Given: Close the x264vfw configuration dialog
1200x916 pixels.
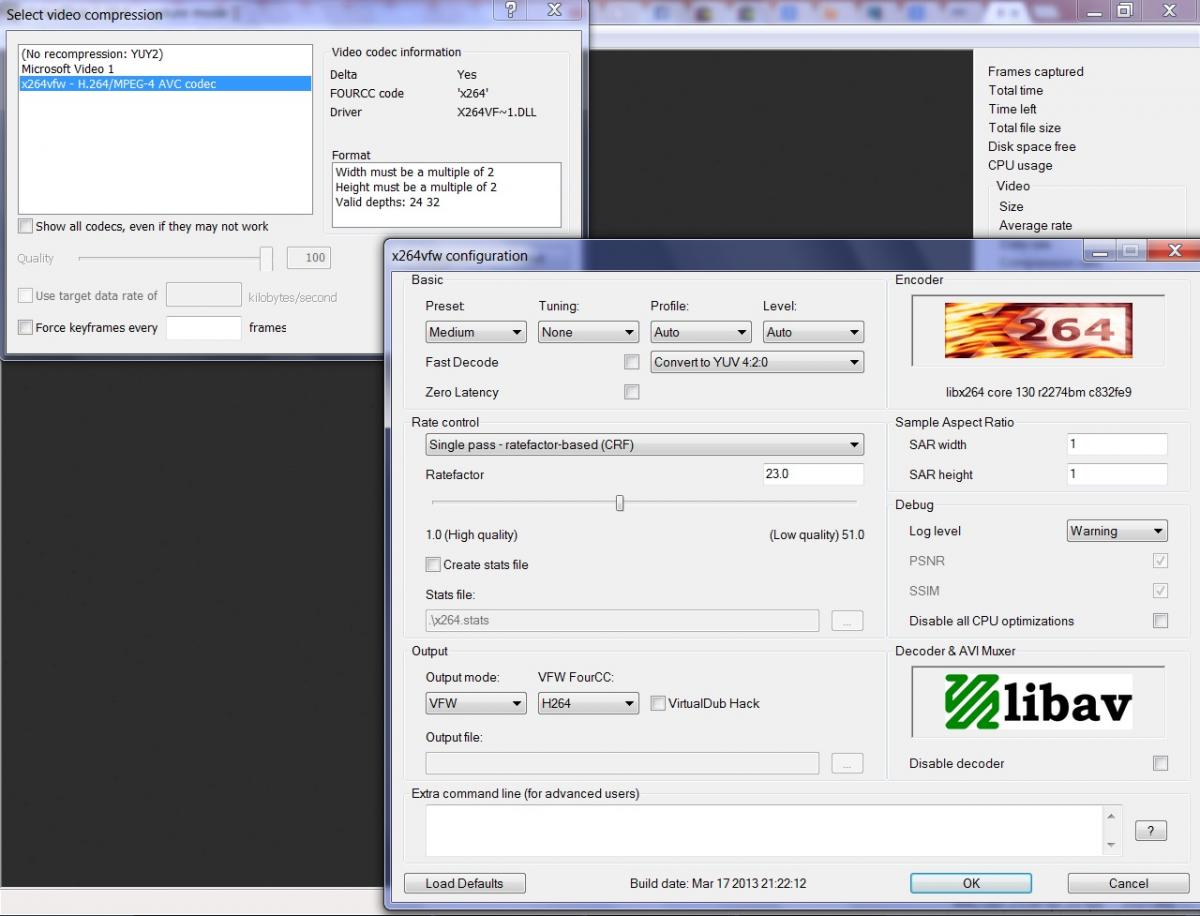Looking at the screenshot, I should point(1174,250).
